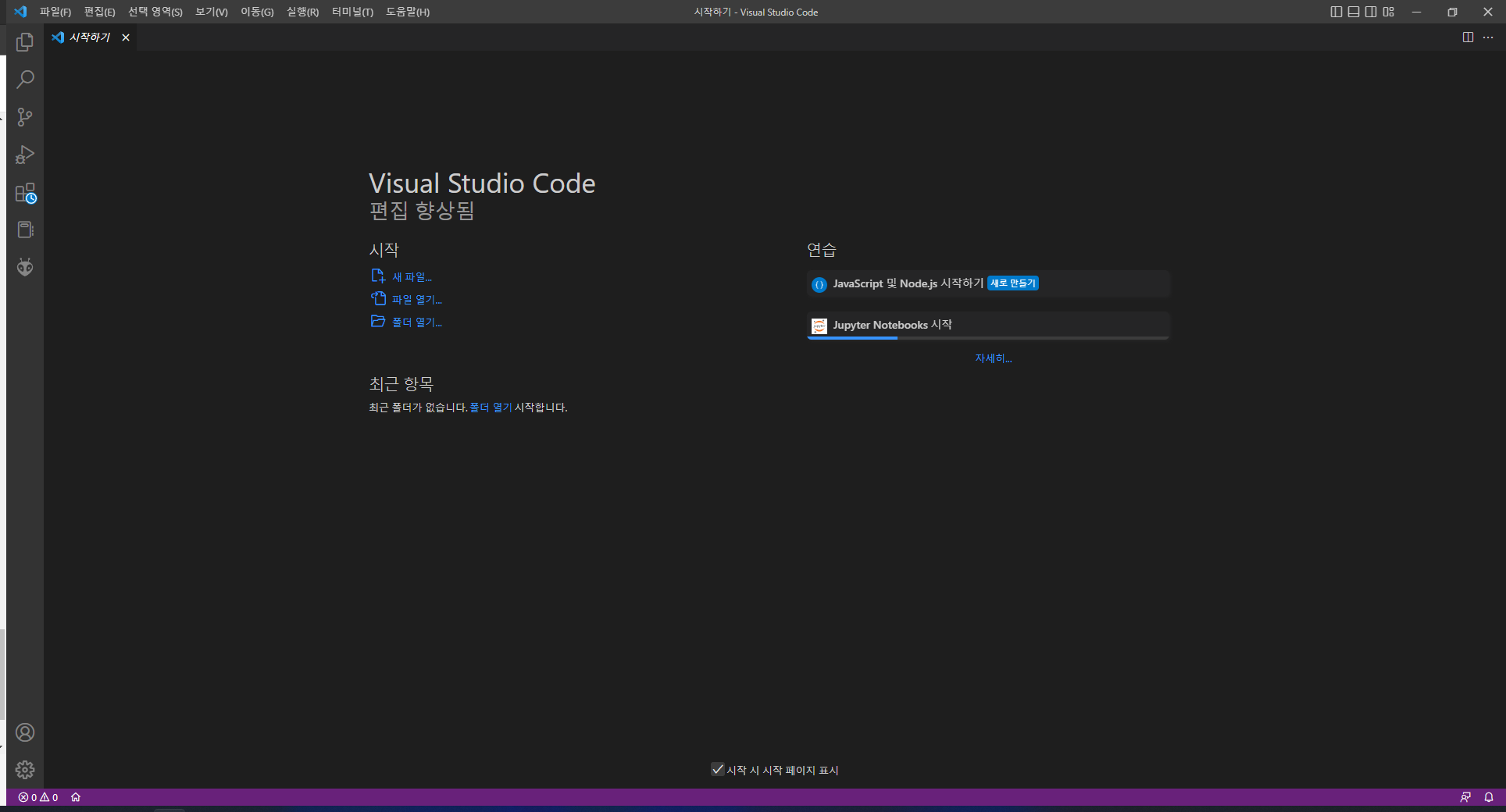Toggle secondary side bar layout icon
This screenshot has width=1506, height=812.
[x=1371, y=12]
